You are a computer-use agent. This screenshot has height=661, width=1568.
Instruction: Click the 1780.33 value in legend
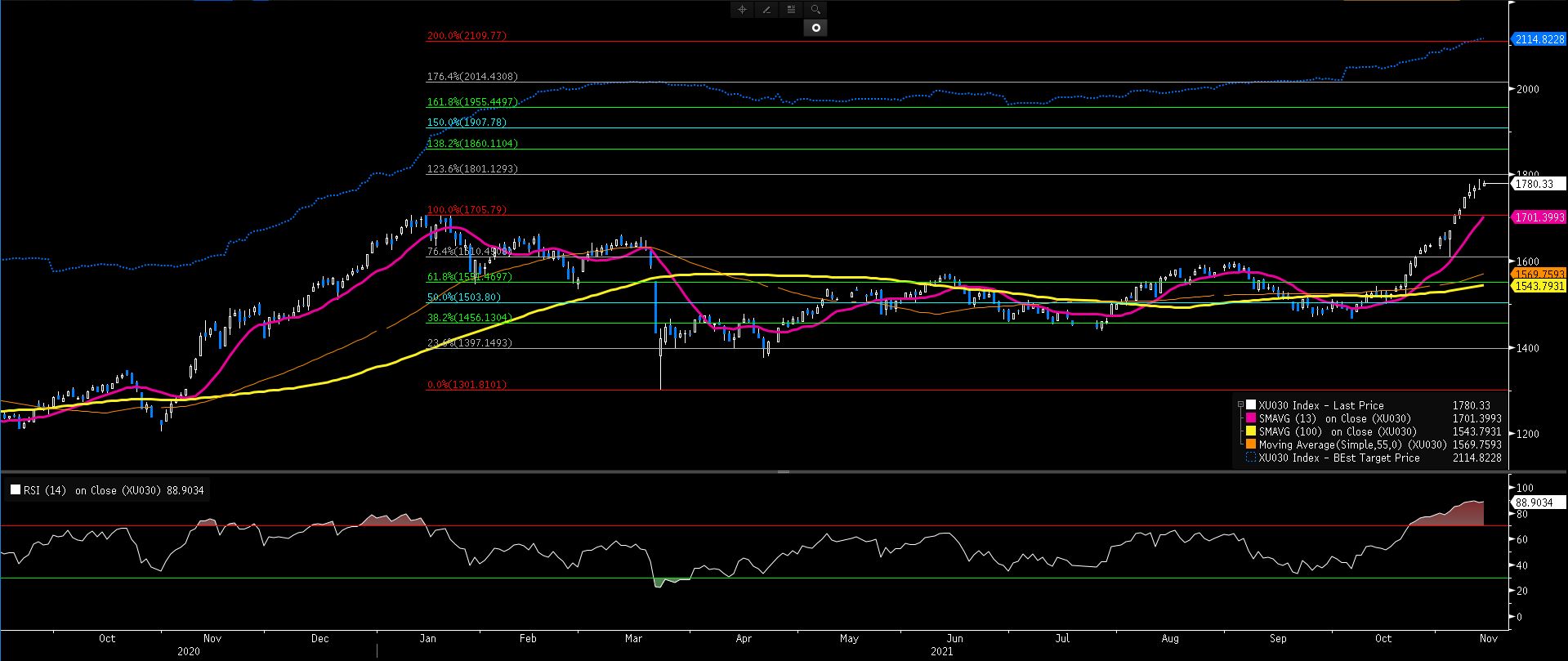[x=1471, y=405]
